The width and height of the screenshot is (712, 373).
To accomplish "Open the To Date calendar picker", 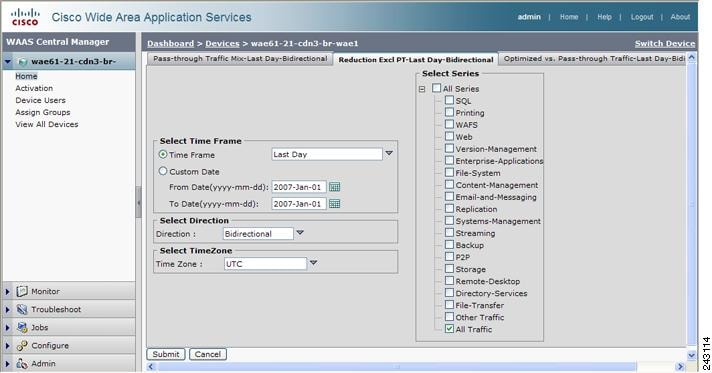I will 334,204.
